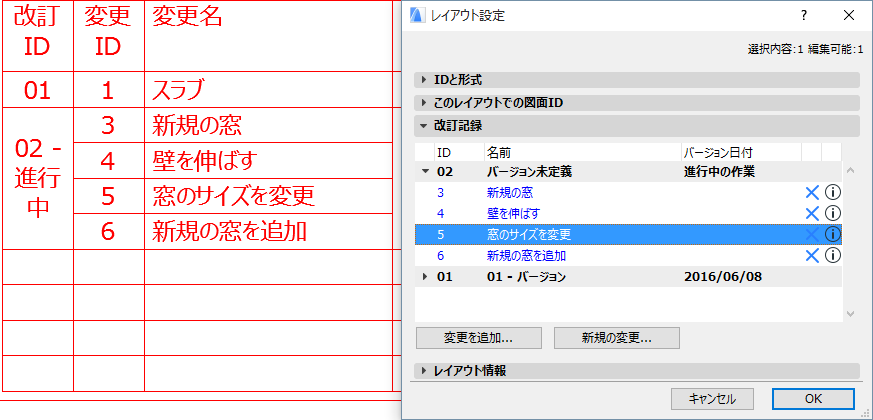The image size is (873, 420).
Task: Remove change 3 新規の窓 with X icon
Action: (x=812, y=193)
